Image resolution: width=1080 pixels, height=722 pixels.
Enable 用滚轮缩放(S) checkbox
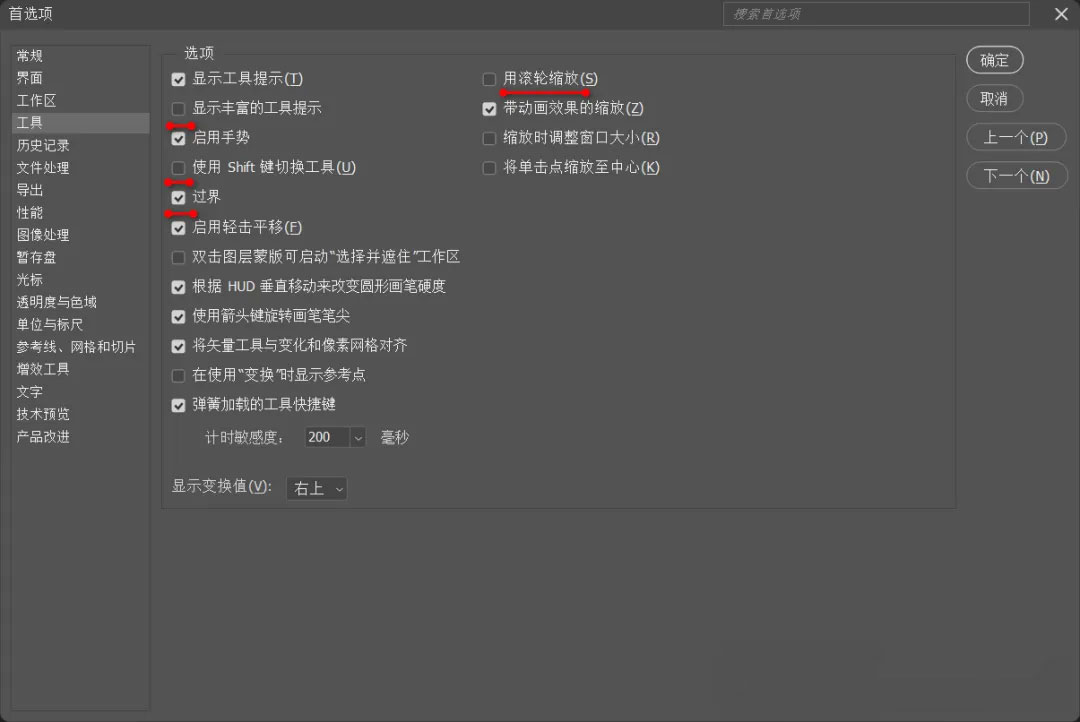click(489, 79)
